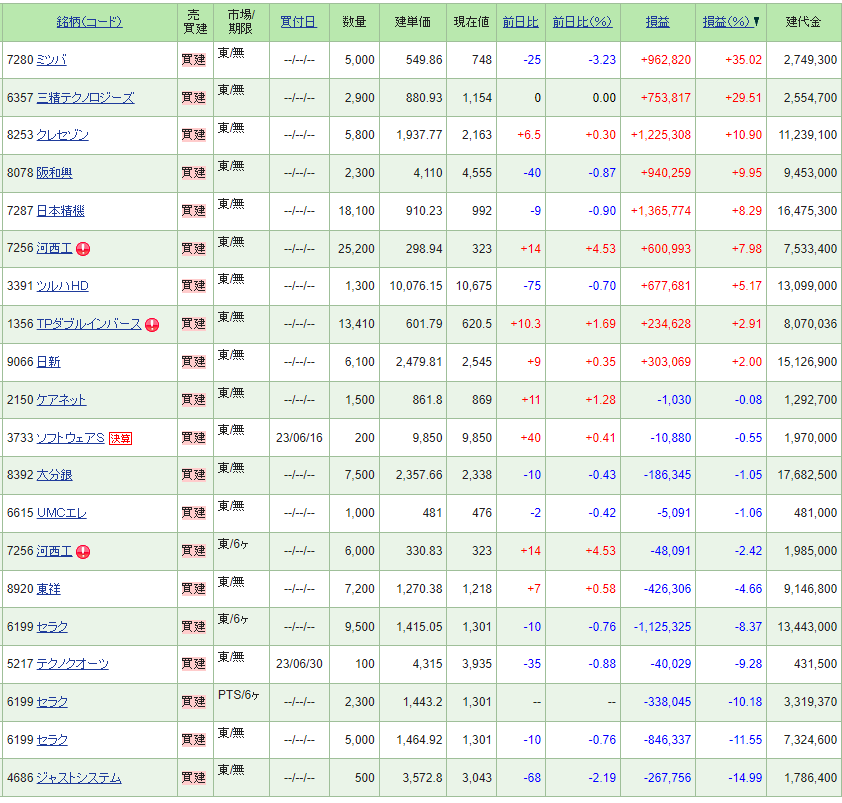
Task: Click -426,306 loss for 東祥
Action: tap(667, 589)
